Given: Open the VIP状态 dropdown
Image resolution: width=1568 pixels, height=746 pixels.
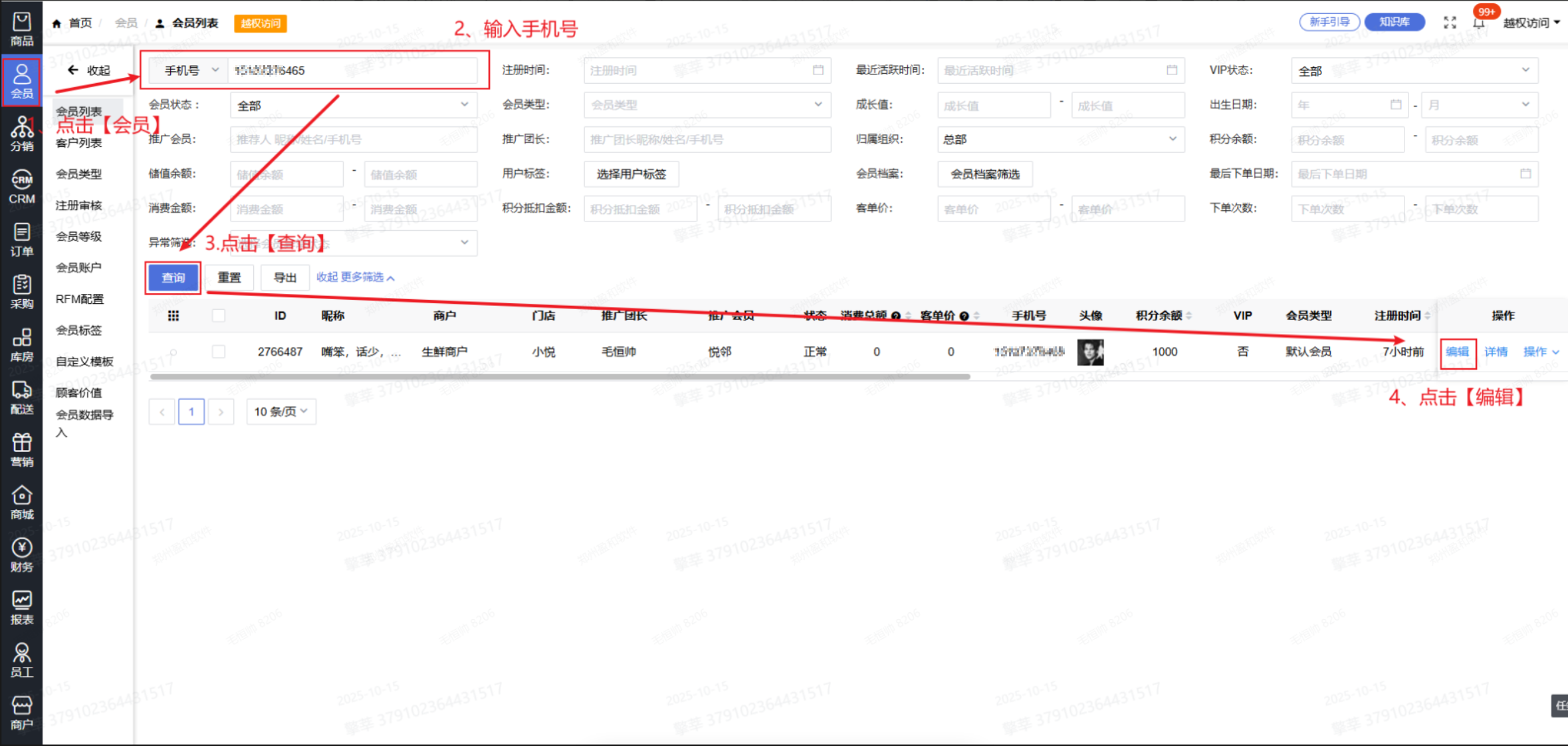Looking at the screenshot, I should click(1414, 70).
